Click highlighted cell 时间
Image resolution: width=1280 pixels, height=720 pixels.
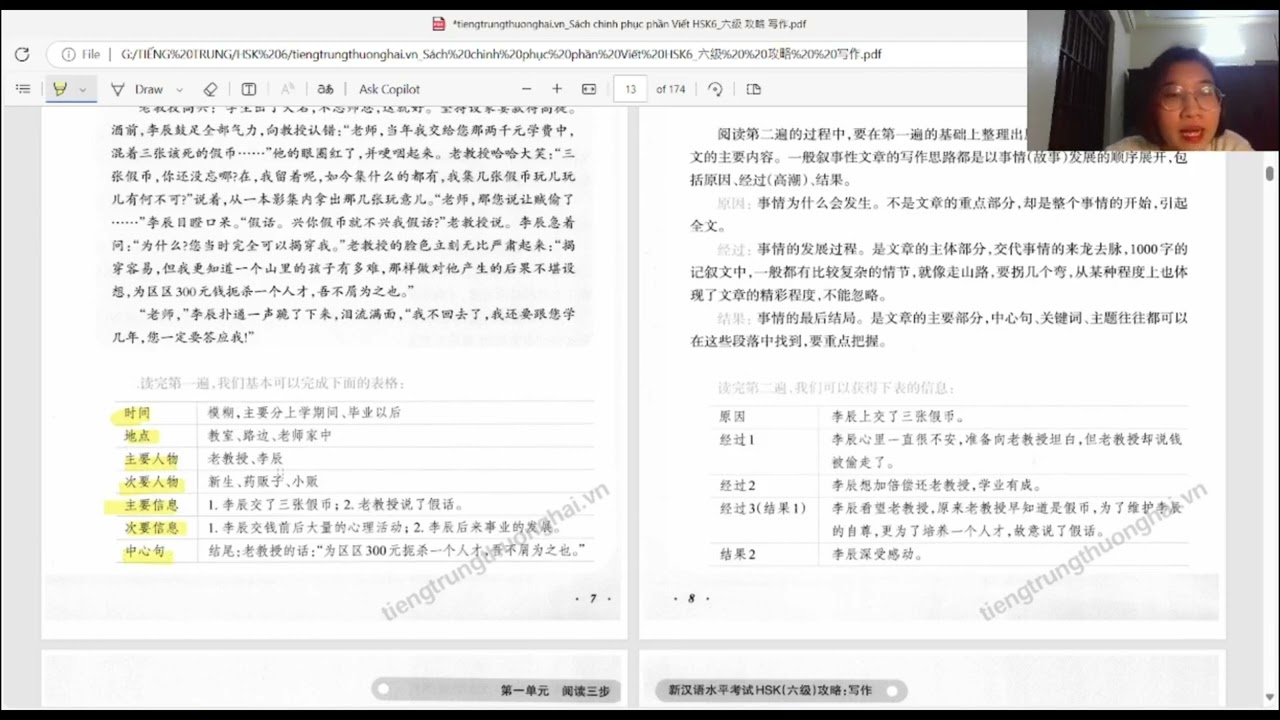pos(137,413)
